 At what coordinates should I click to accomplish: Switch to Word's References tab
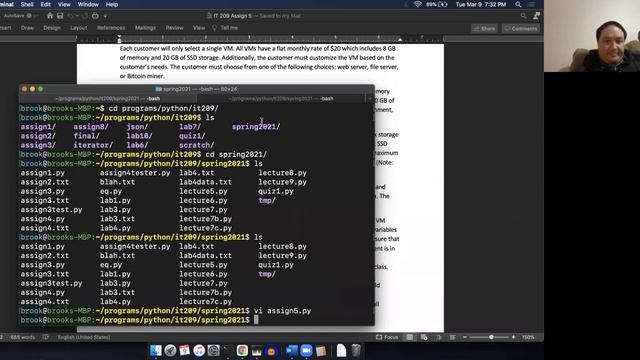(x=111, y=28)
